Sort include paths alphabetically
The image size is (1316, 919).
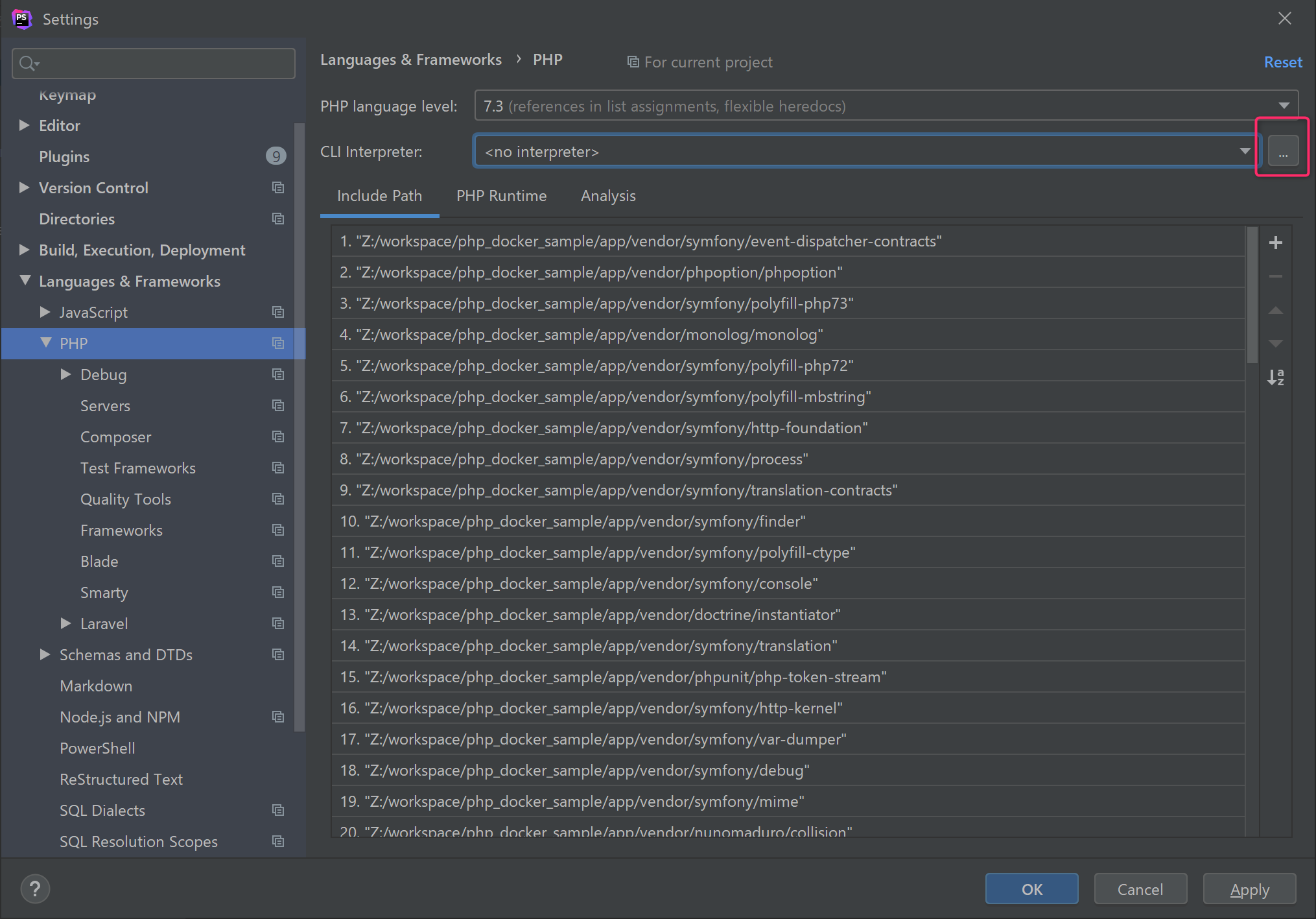[x=1275, y=377]
